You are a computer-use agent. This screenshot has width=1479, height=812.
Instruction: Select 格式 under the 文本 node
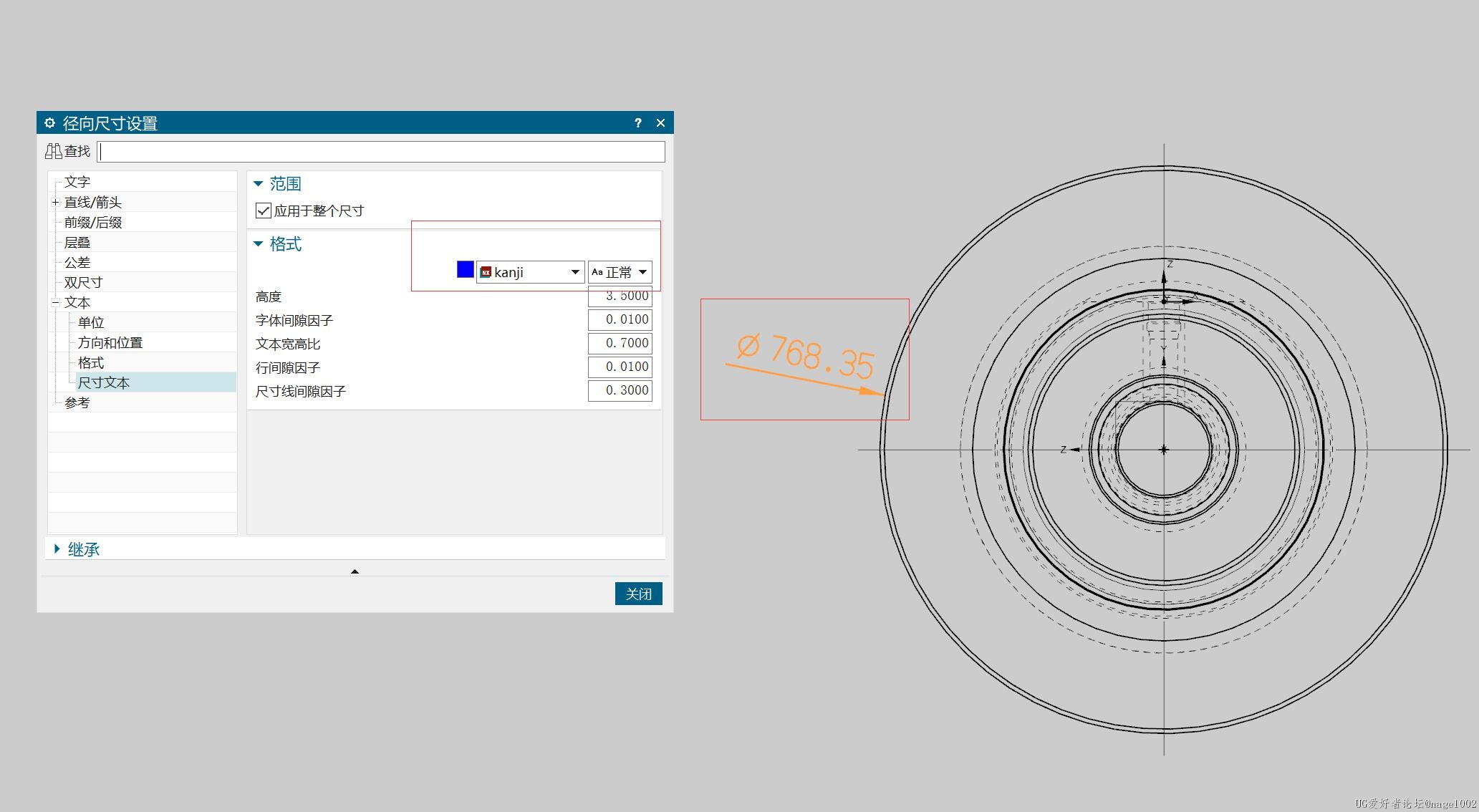coord(91,362)
